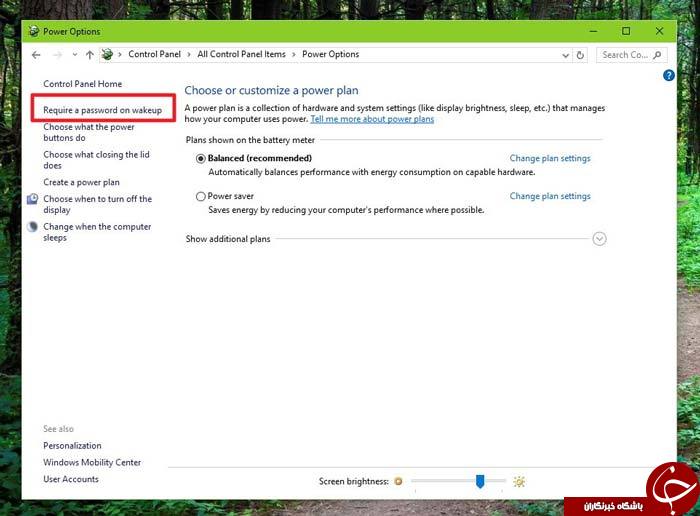
Task: Open Tell me more about power plans
Action: pyautogui.click(x=372, y=119)
